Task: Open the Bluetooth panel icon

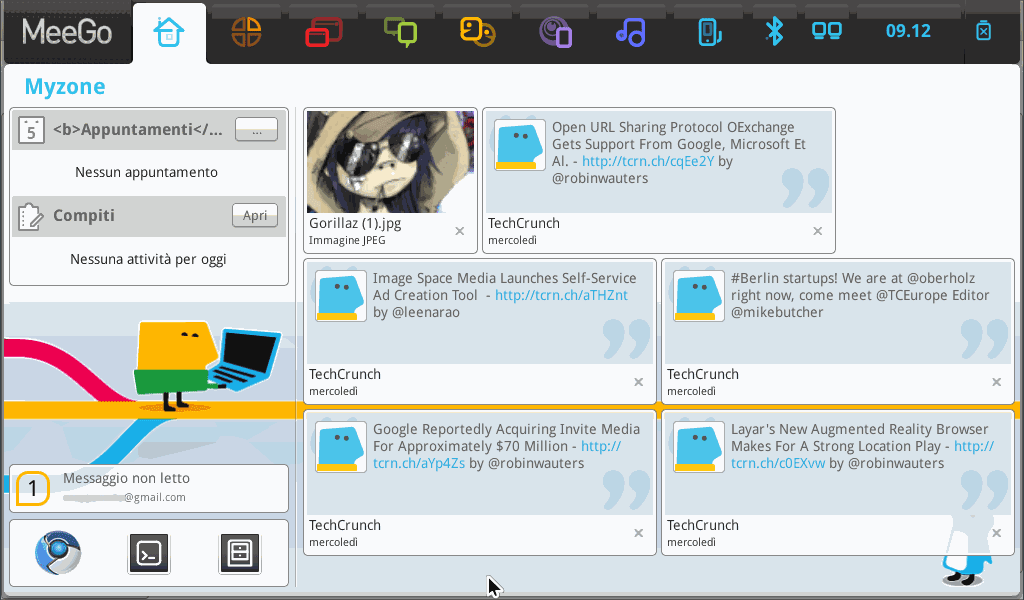Action: [775, 31]
